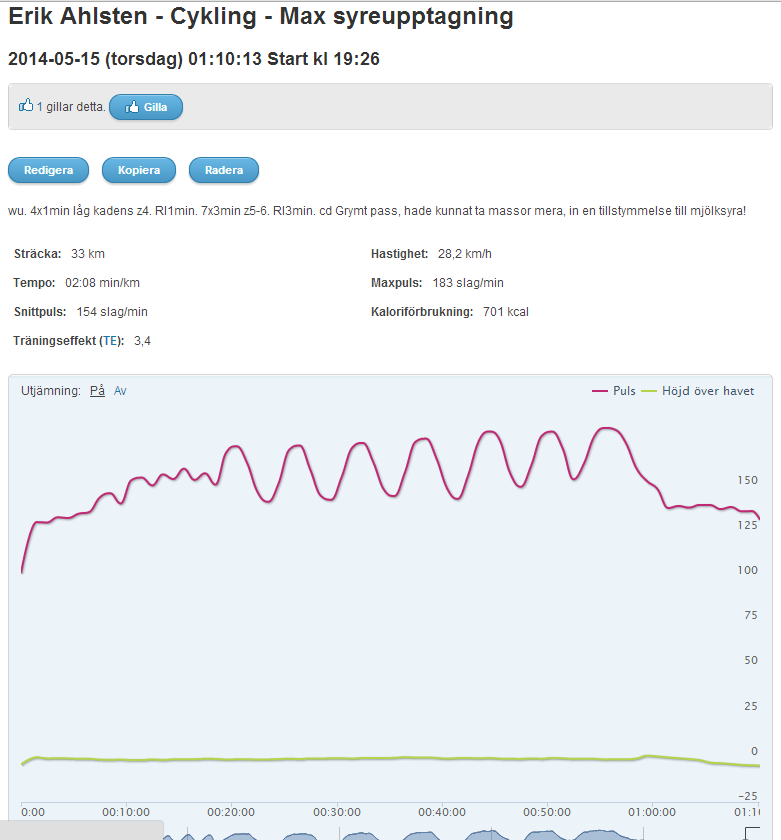Delete workout with Radera button

point(224,170)
